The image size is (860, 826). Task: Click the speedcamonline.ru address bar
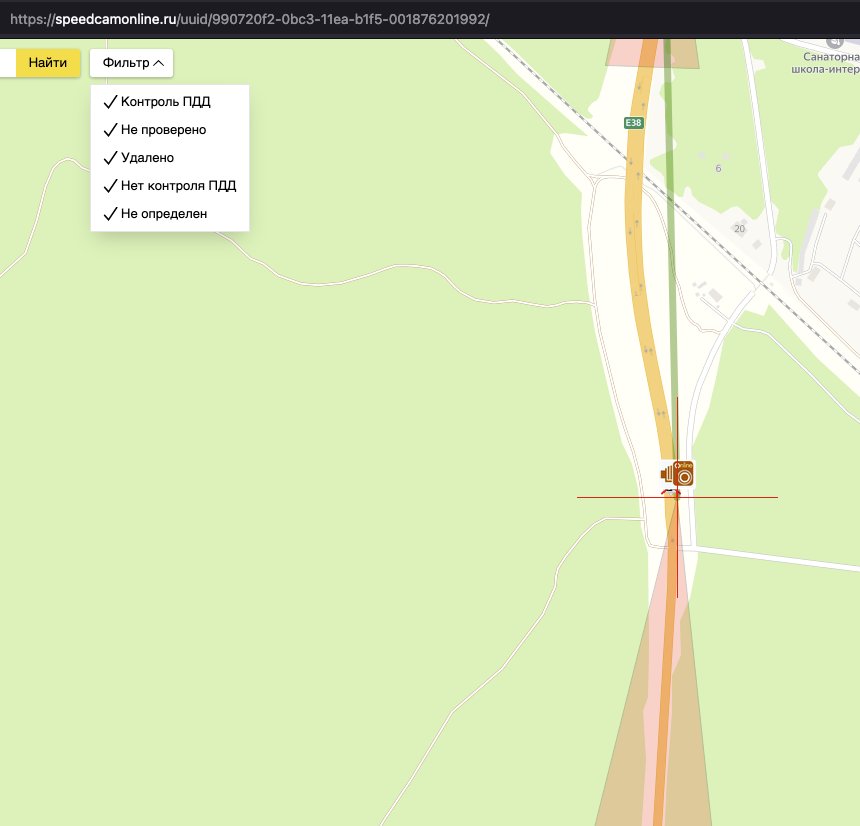pyautogui.click(x=250, y=19)
